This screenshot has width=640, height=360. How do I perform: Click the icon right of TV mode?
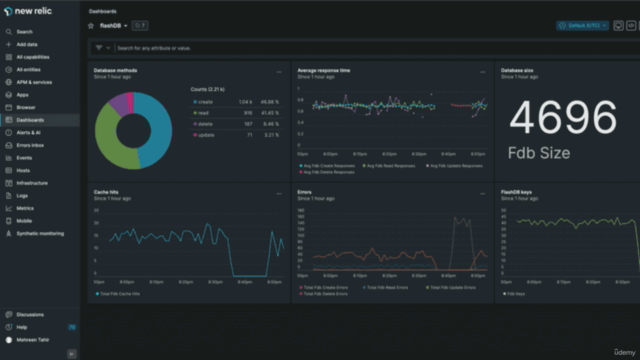pos(631,26)
